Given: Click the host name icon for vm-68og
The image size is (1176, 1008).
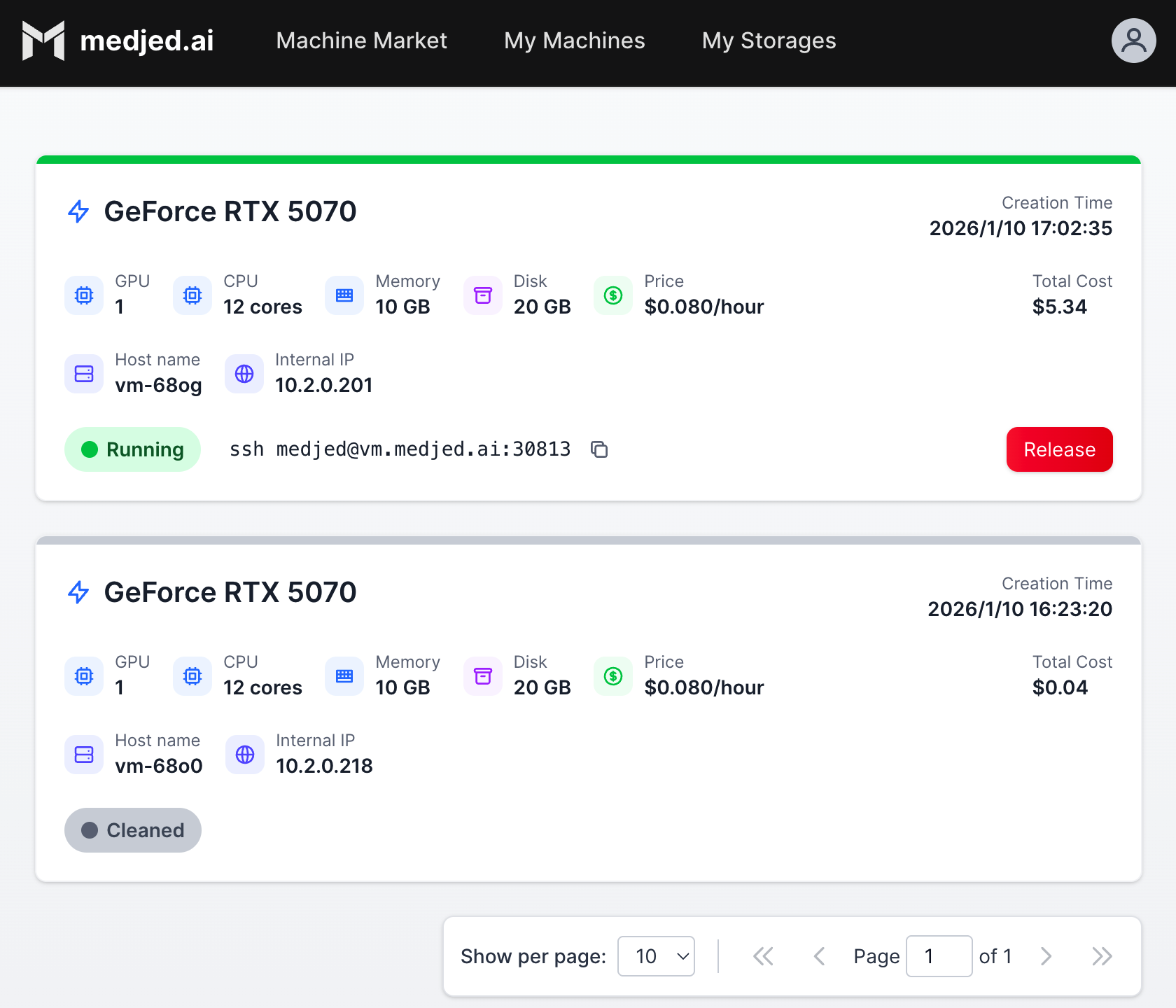Looking at the screenshot, I should click(84, 374).
